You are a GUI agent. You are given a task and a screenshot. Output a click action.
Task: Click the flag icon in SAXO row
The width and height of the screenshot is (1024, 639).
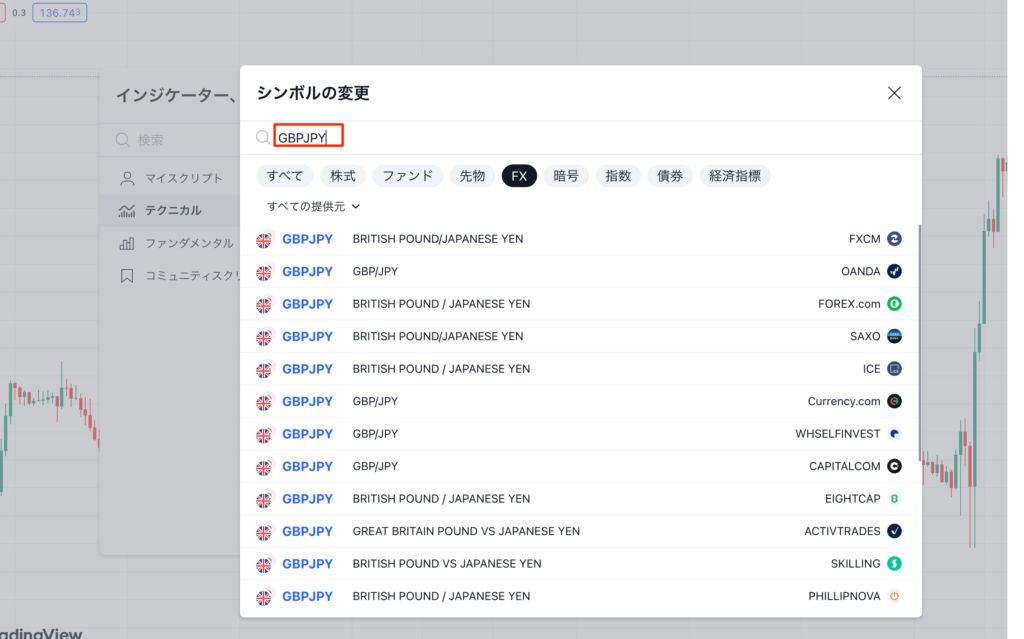pos(264,337)
